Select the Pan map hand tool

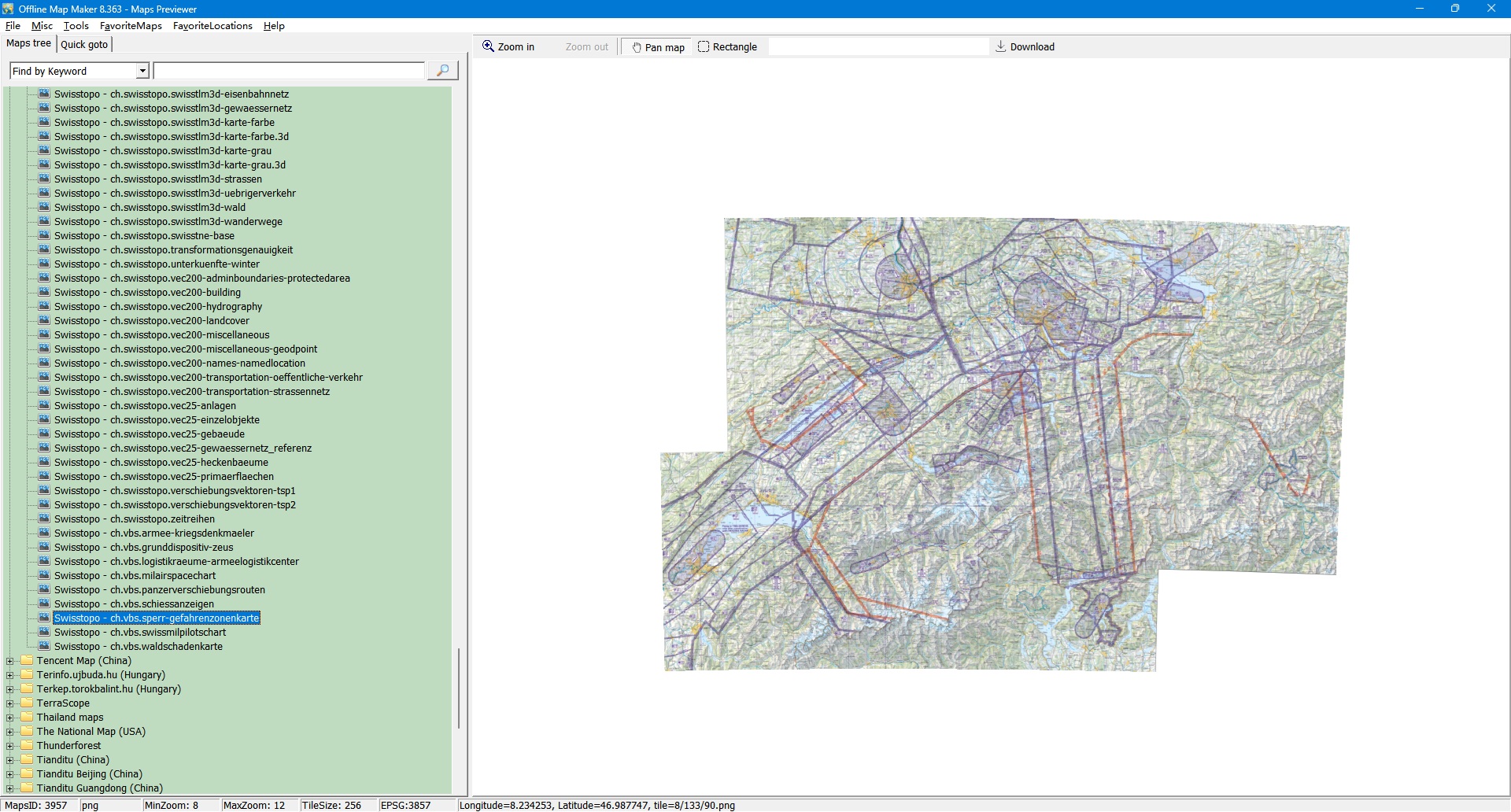pyautogui.click(x=657, y=47)
